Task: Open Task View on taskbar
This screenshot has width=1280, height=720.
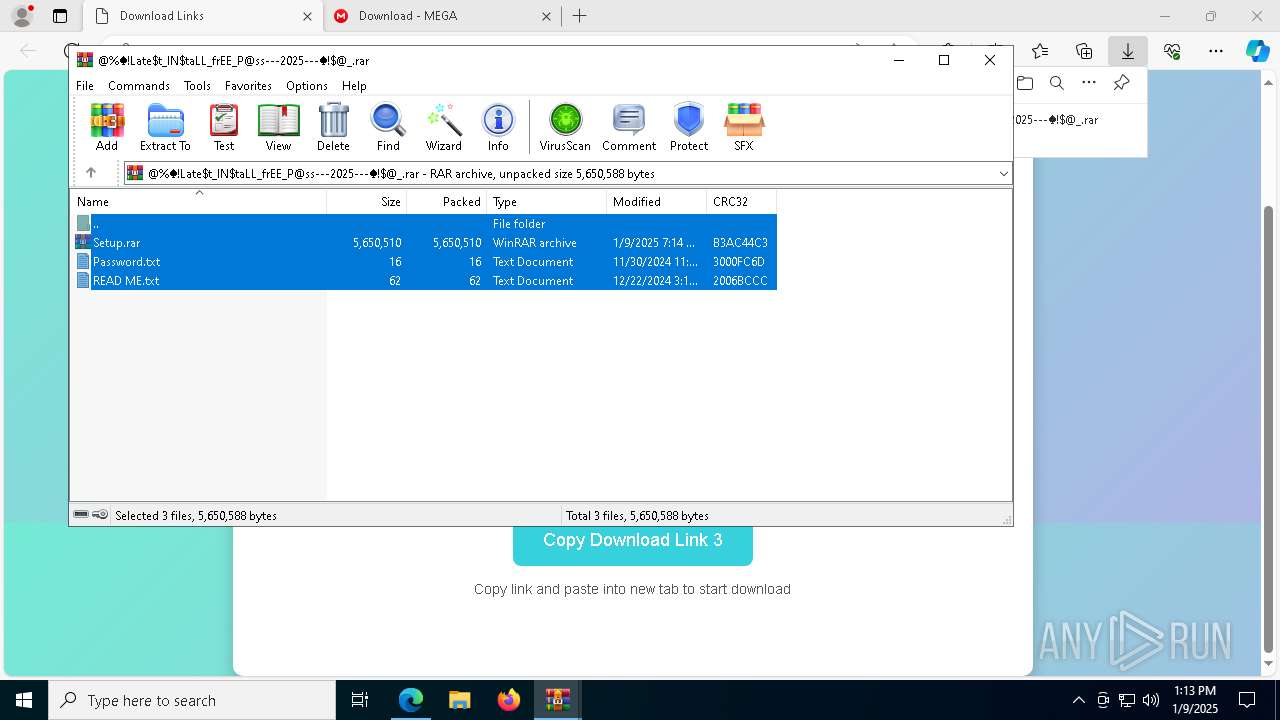Action: coord(360,700)
